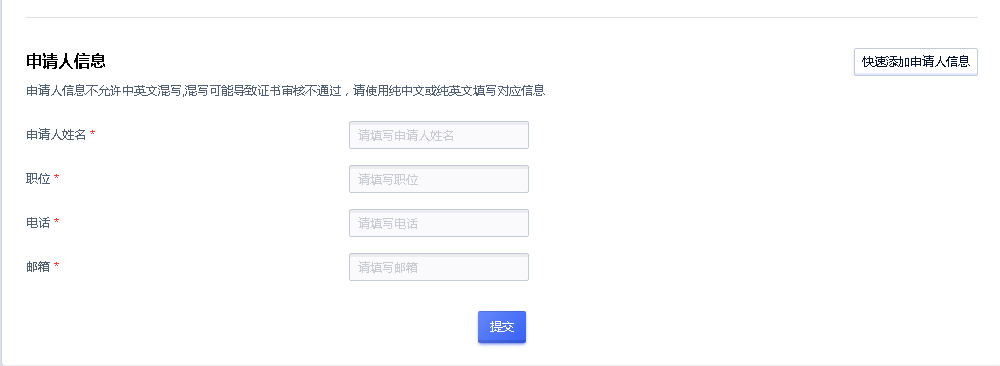The width and height of the screenshot is (1000, 366).
Task: Click the red asterisk beside 职位
Action: (x=57, y=177)
